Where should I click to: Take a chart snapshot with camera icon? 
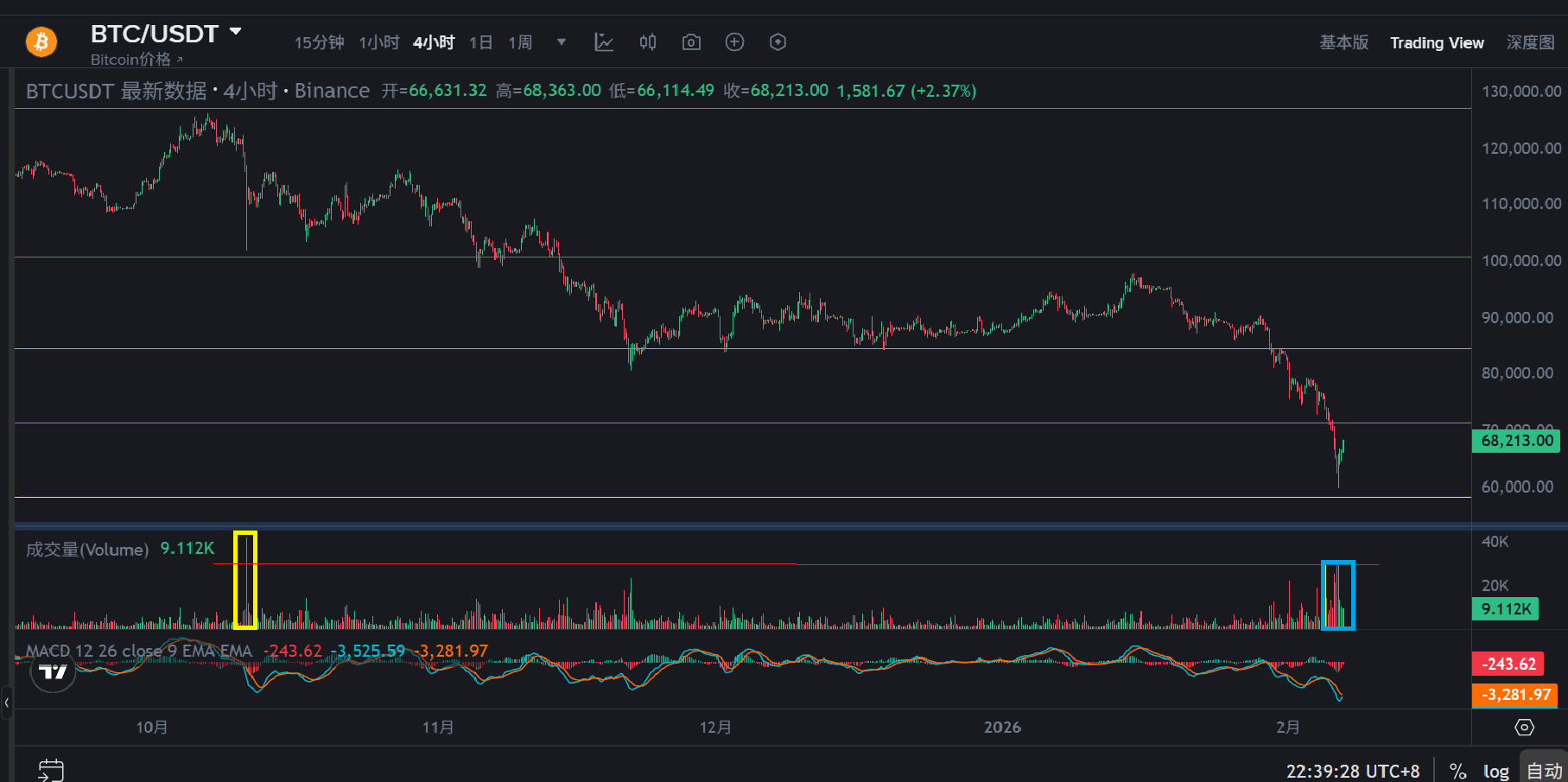tap(691, 42)
